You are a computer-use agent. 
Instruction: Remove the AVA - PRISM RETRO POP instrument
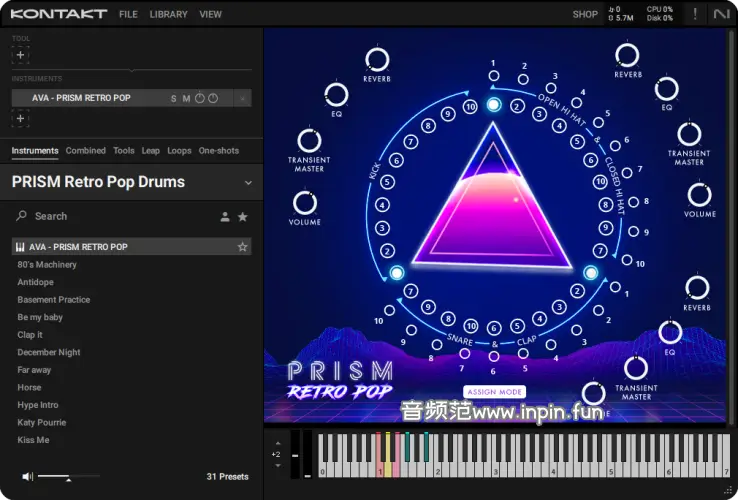coord(242,98)
